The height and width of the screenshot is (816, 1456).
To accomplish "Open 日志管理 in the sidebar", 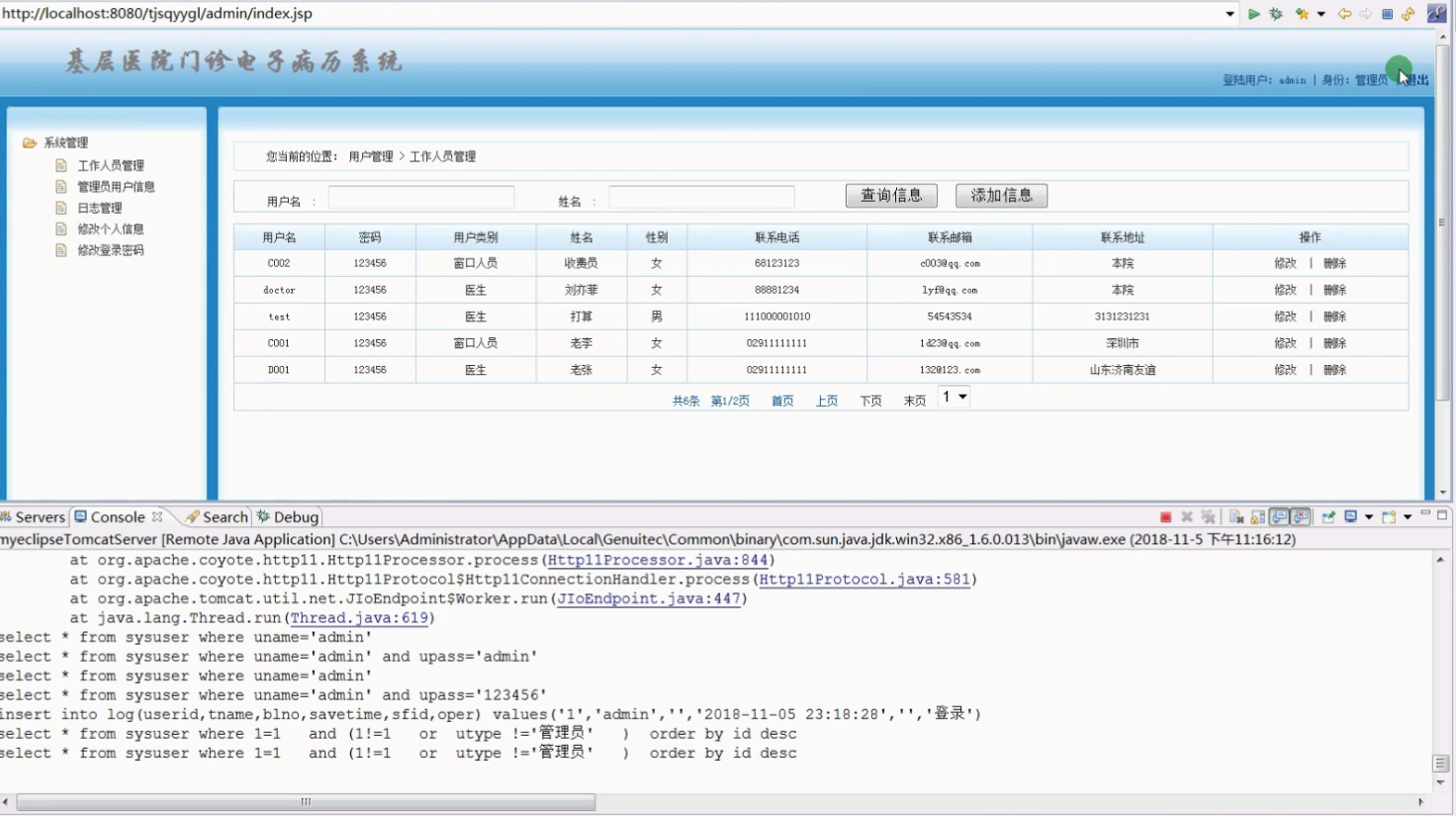I will [x=100, y=209].
